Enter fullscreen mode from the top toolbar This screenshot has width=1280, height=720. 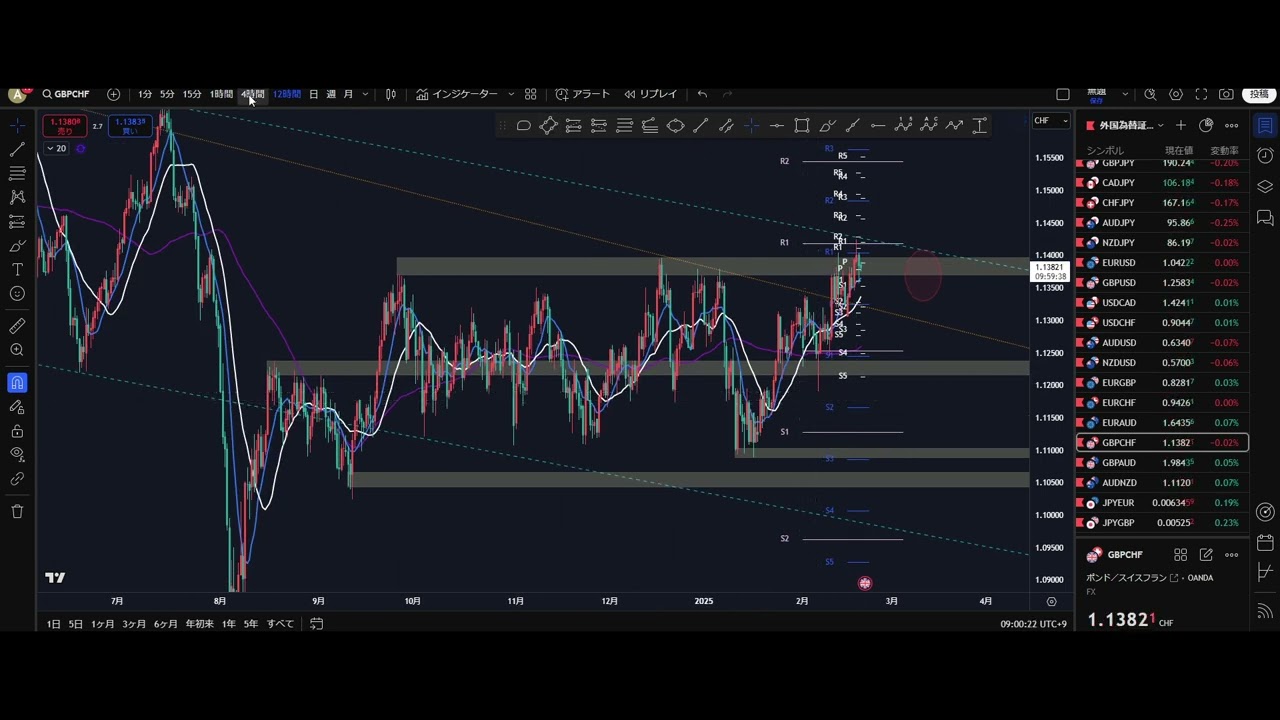[x=1201, y=94]
